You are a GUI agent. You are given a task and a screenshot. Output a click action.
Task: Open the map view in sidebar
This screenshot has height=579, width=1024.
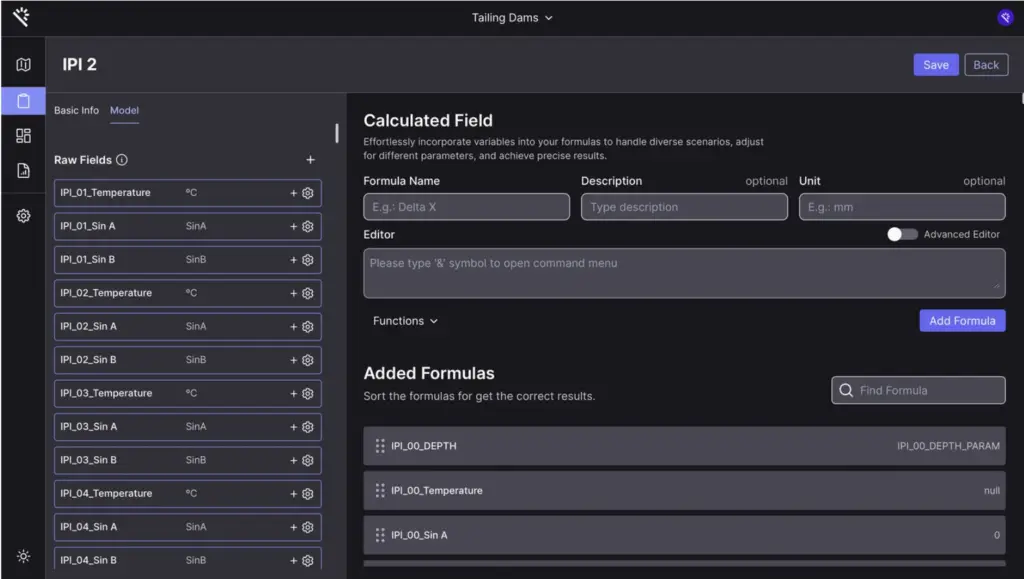click(23, 65)
